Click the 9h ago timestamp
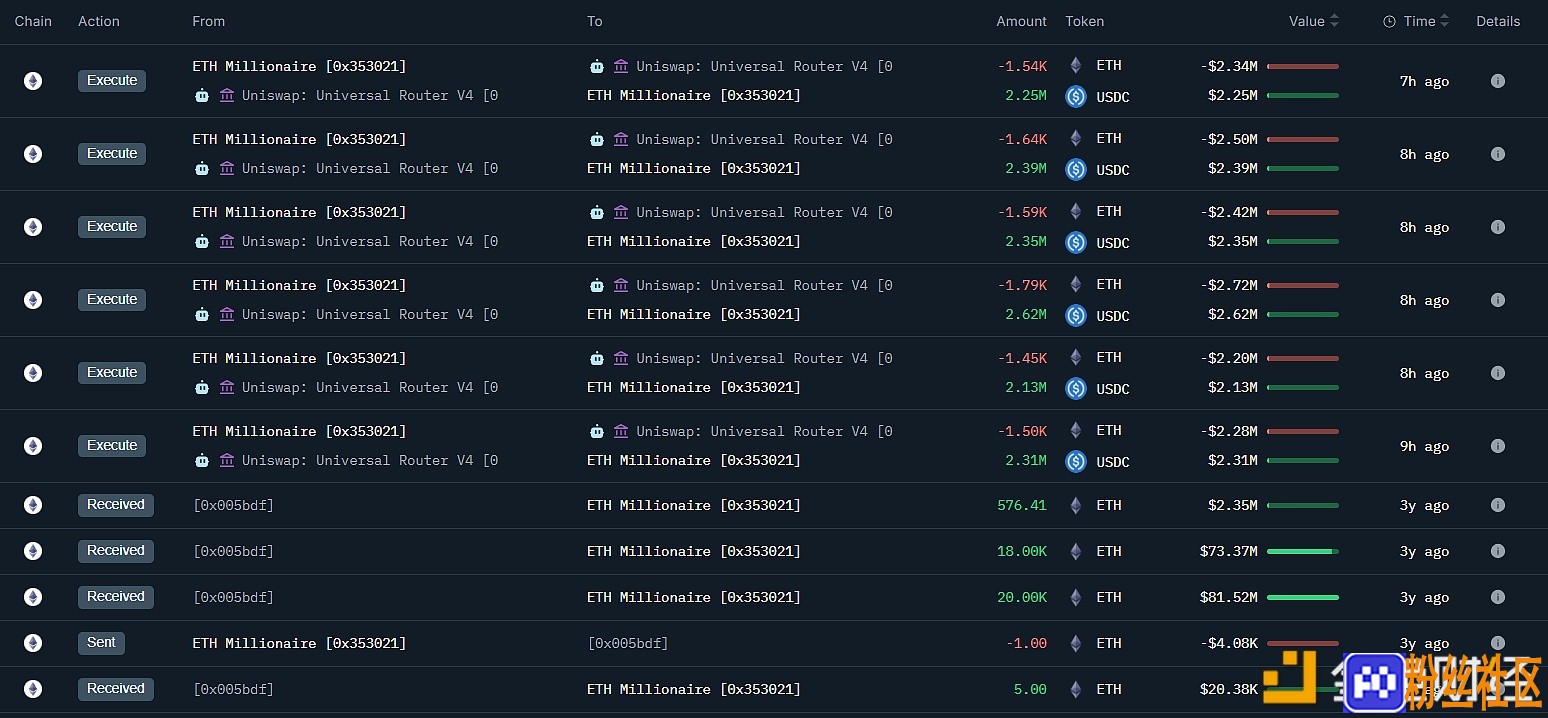1548x718 pixels. (x=1424, y=446)
